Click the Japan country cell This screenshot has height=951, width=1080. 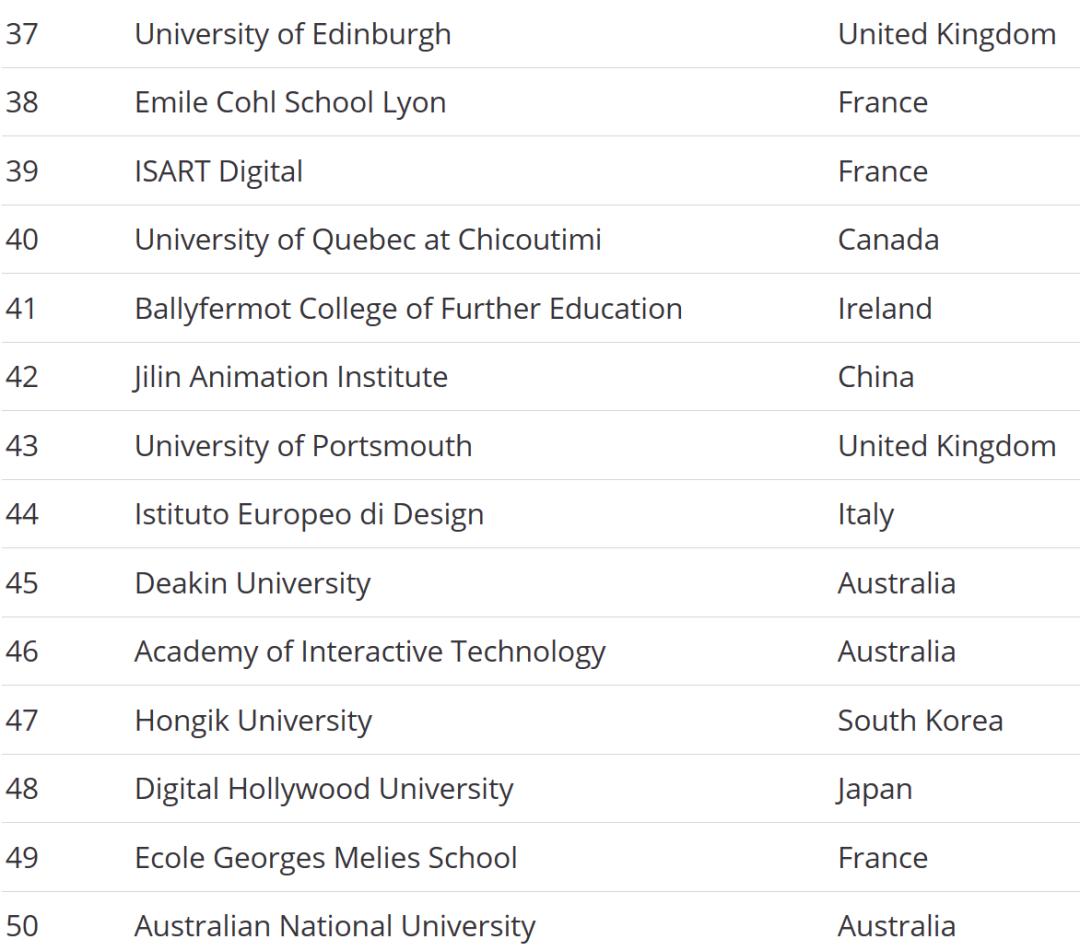[x=874, y=789]
